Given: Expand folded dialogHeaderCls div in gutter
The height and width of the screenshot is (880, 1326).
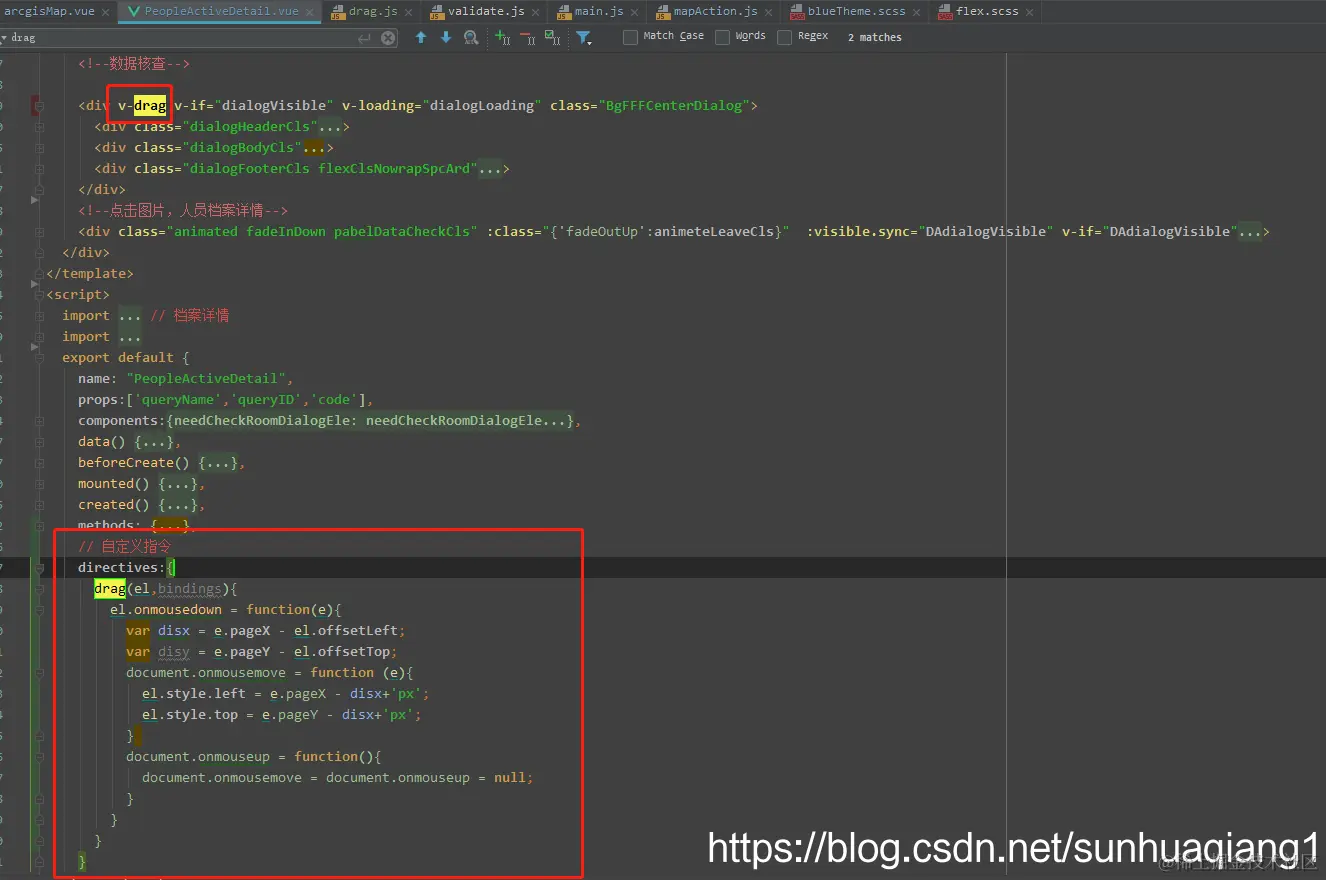Looking at the screenshot, I should [39, 127].
